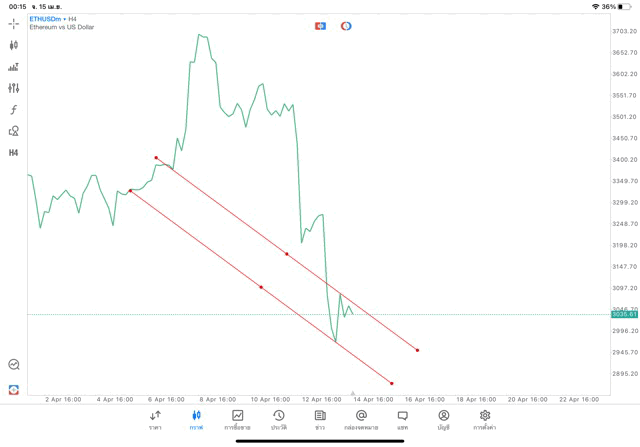Open the chart settings sliders icon
The width and height of the screenshot is (640, 447).
click(14, 88)
